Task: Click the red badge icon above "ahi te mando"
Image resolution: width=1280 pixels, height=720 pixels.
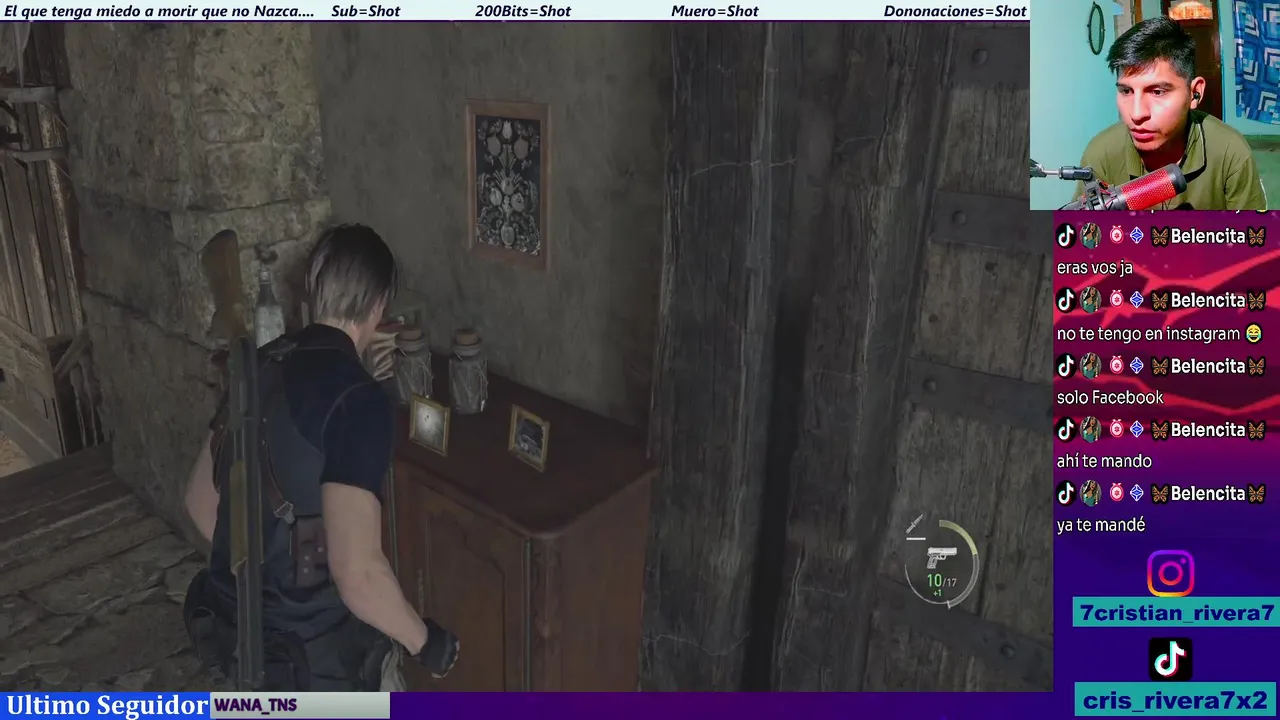Action: pyautogui.click(x=1116, y=429)
